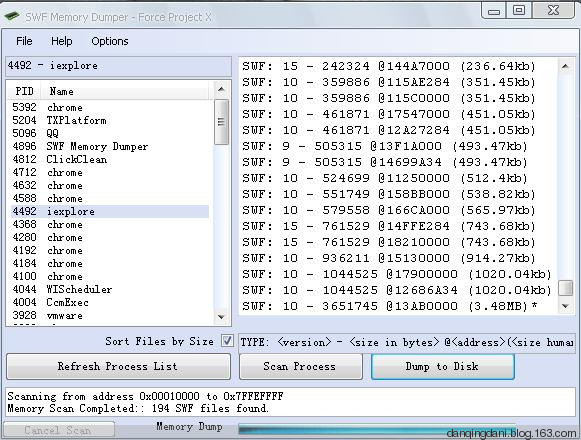581x440 pixels.
Task: Select process 4368 chrome
Action: [110, 224]
